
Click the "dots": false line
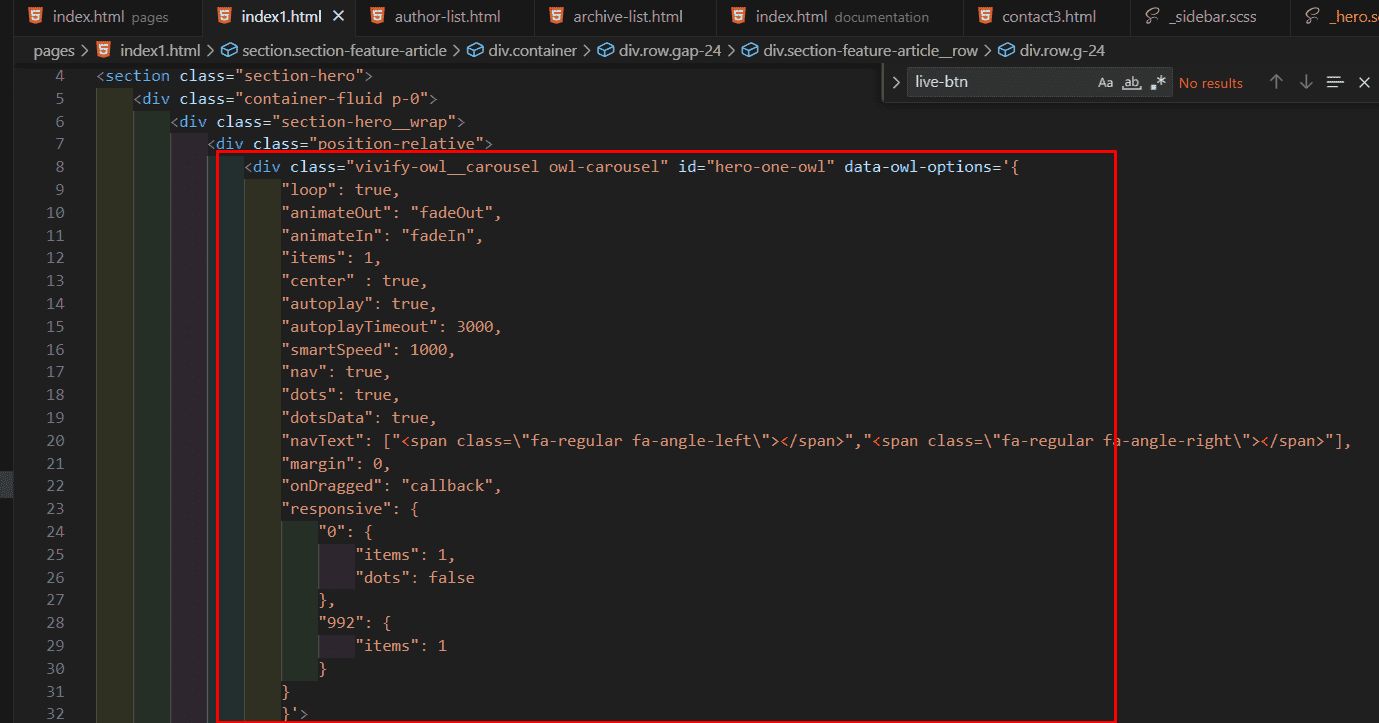coord(415,578)
